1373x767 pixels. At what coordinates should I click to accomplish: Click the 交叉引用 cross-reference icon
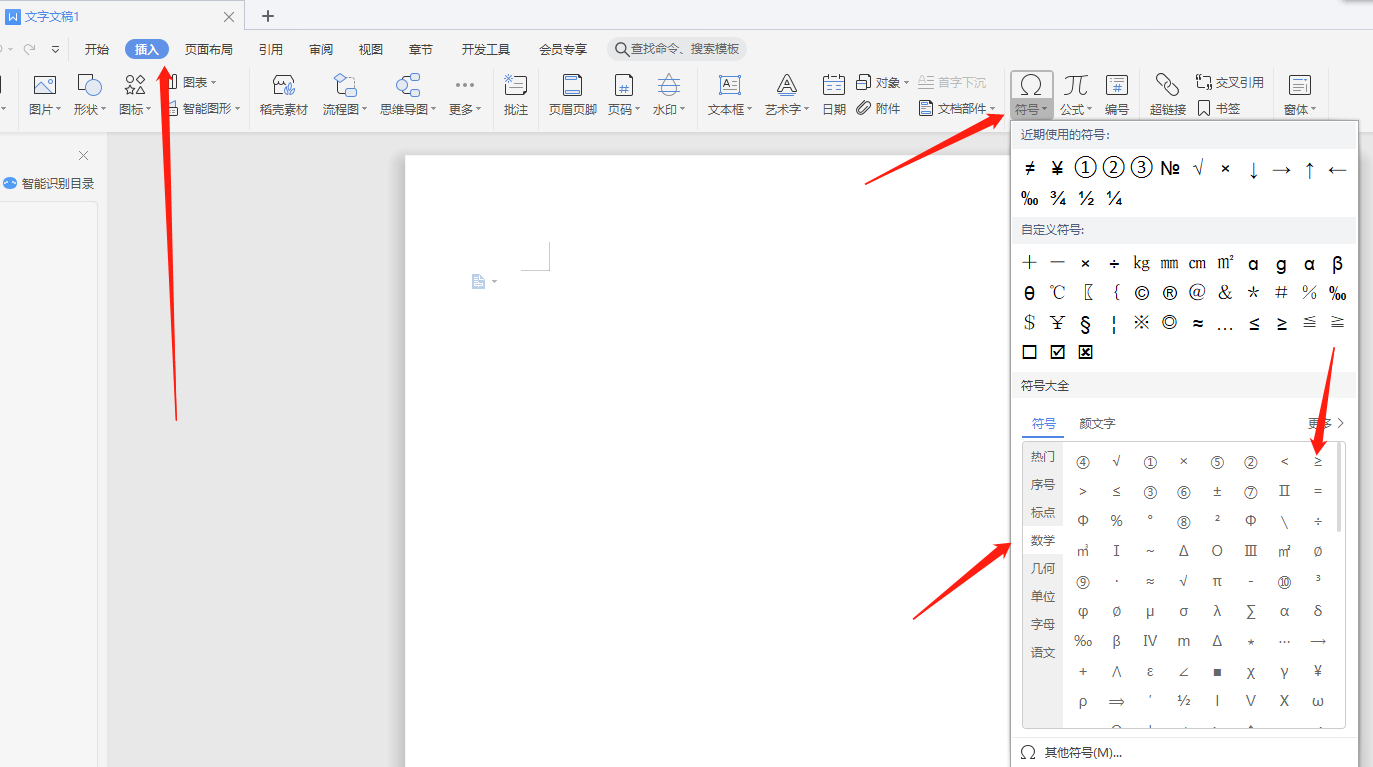coord(1229,82)
